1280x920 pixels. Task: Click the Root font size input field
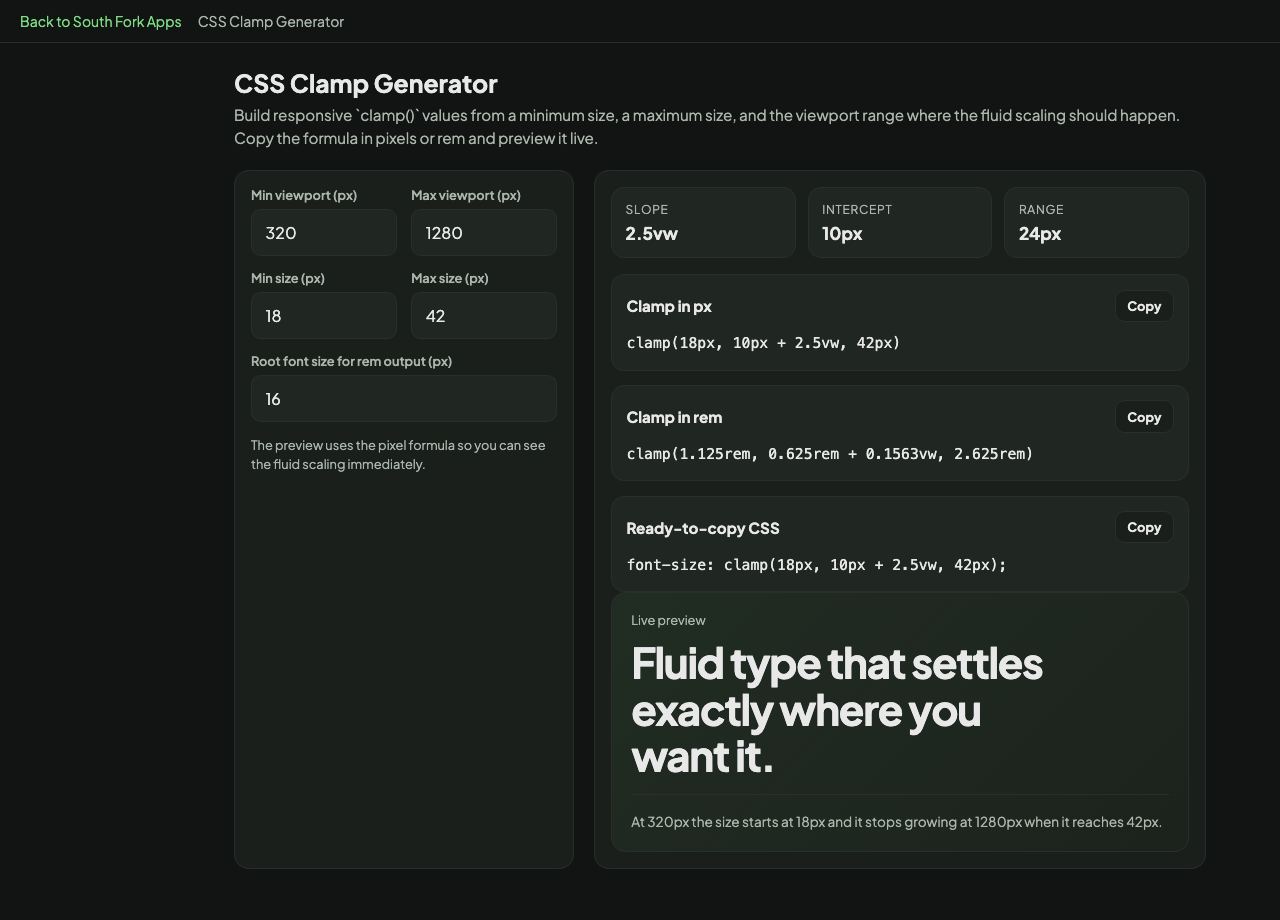tap(404, 399)
